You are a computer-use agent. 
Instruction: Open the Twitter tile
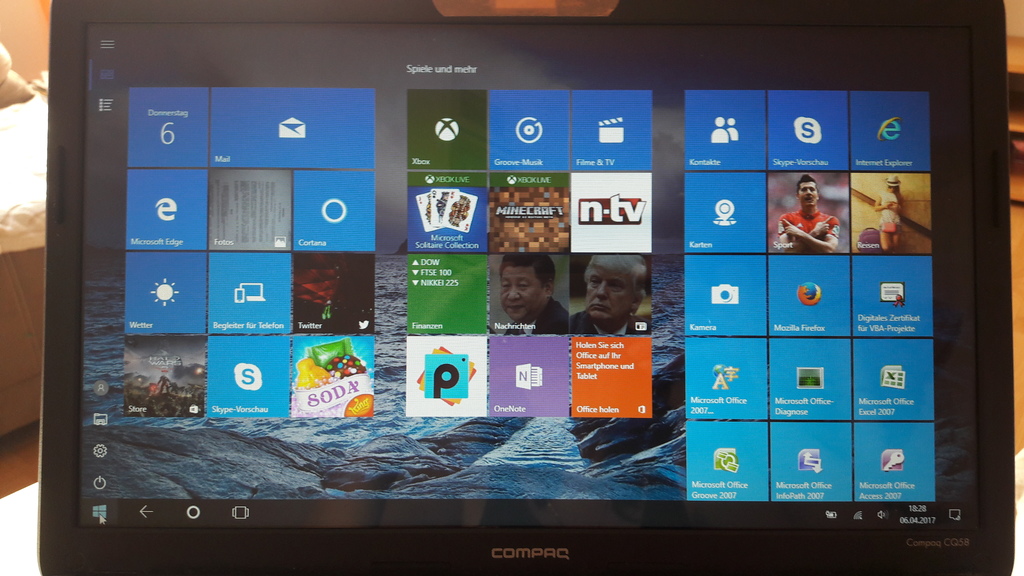pyautogui.click(x=333, y=294)
